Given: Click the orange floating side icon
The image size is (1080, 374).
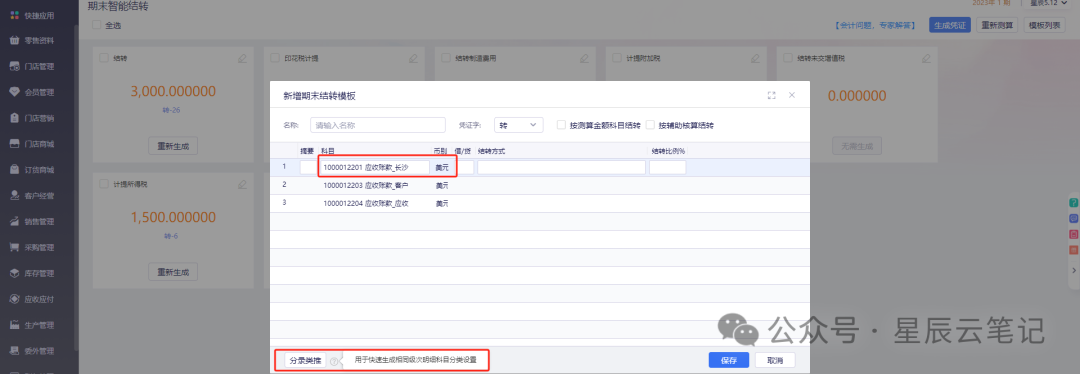Looking at the screenshot, I should click(x=1073, y=250).
